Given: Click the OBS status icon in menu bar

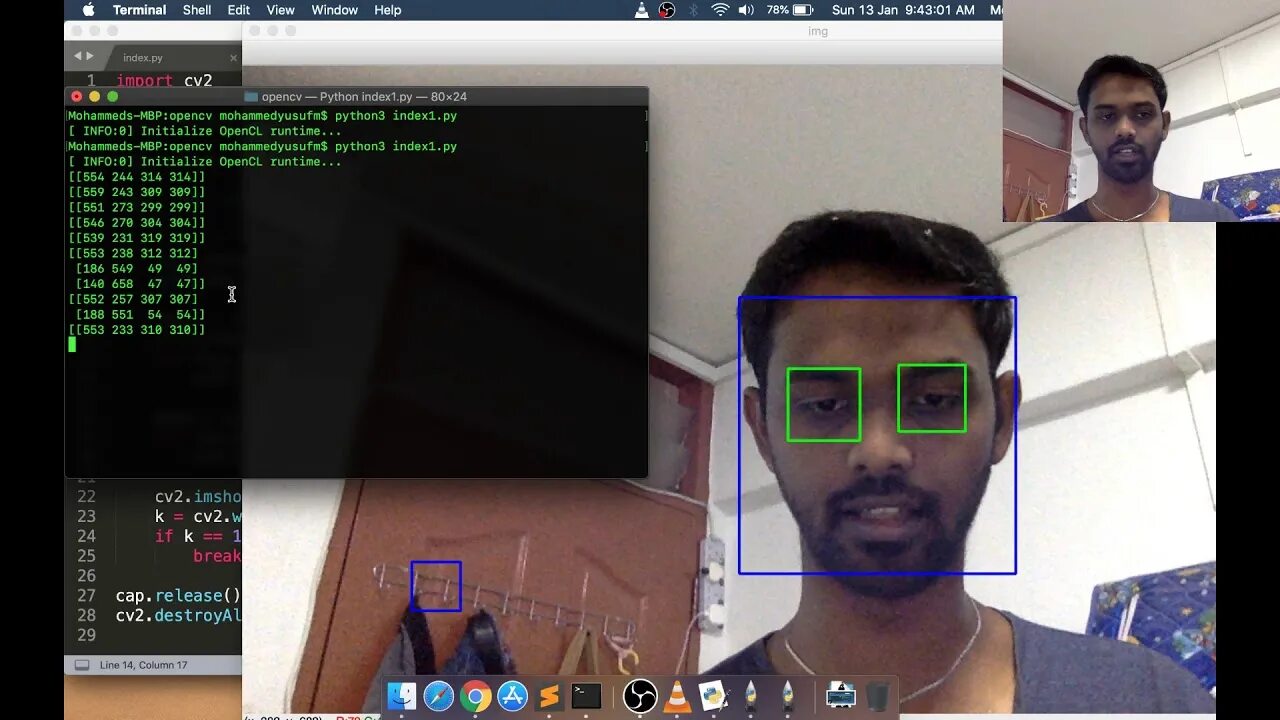Looking at the screenshot, I should [667, 10].
